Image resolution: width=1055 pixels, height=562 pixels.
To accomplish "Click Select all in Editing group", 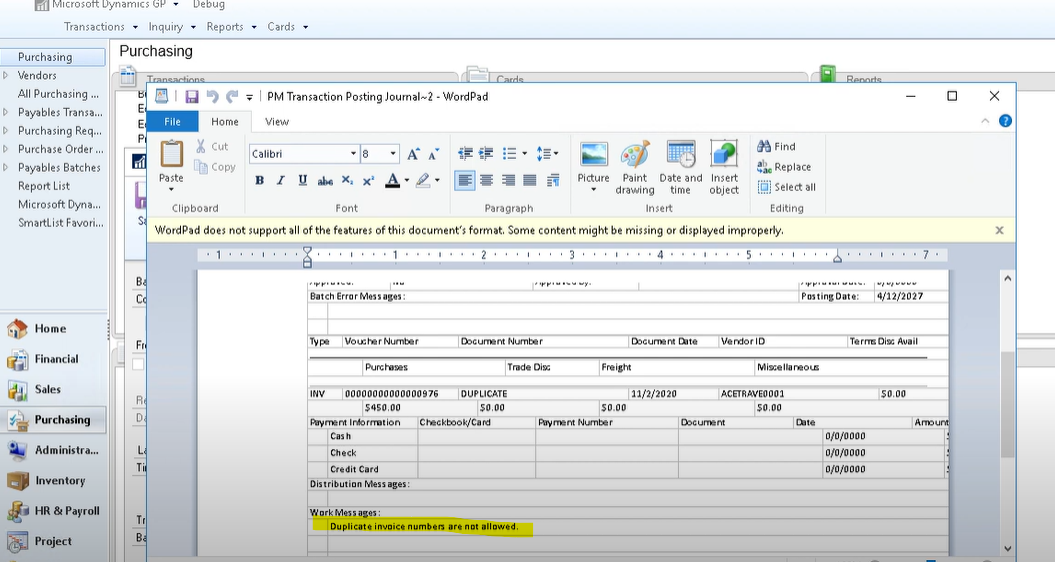I will pos(786,187).
